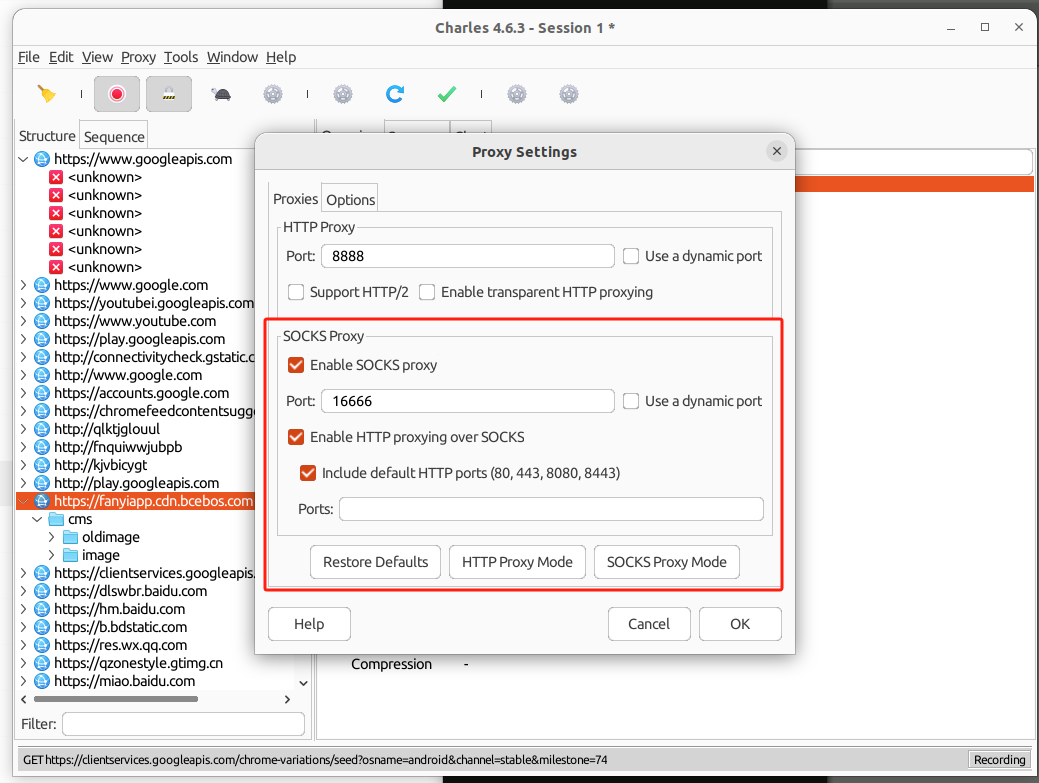Click tree scroll-right arrow
Viewport: 1039px width, 783px height.
click(x=287, y=700)
